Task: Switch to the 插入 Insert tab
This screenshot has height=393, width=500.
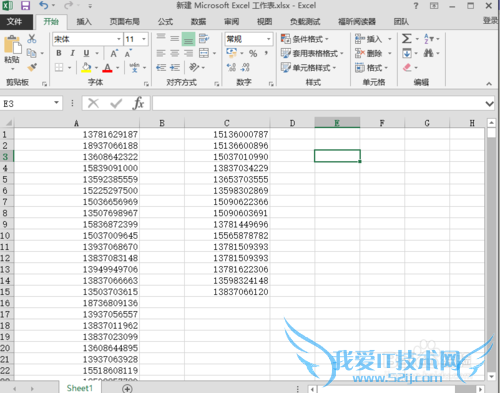Action: click(x=84, y=22)
